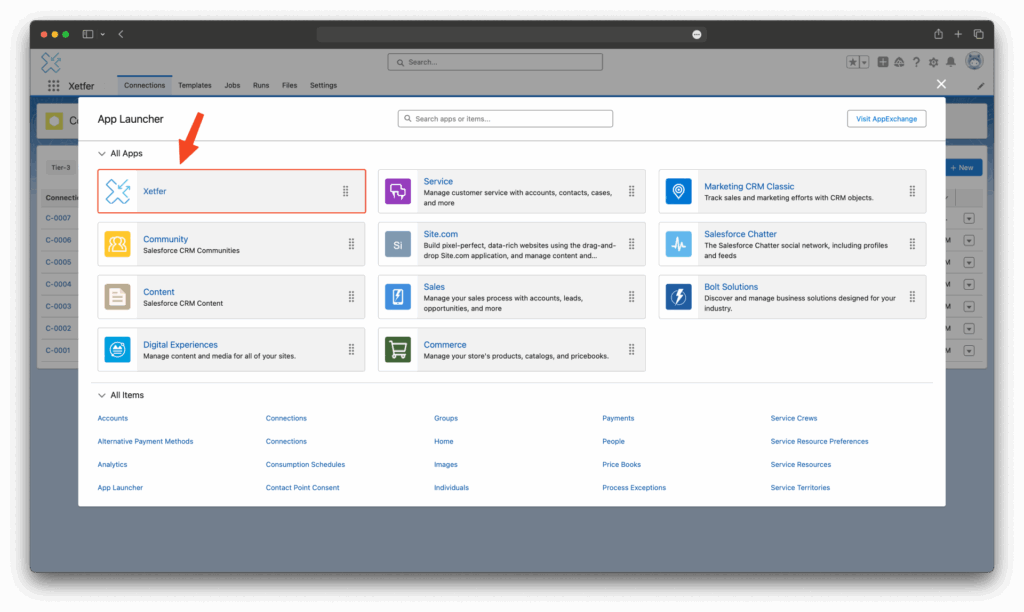Open the setup gear icon
This screenshot has width=1024, height=612.
(x=933, y=62)
